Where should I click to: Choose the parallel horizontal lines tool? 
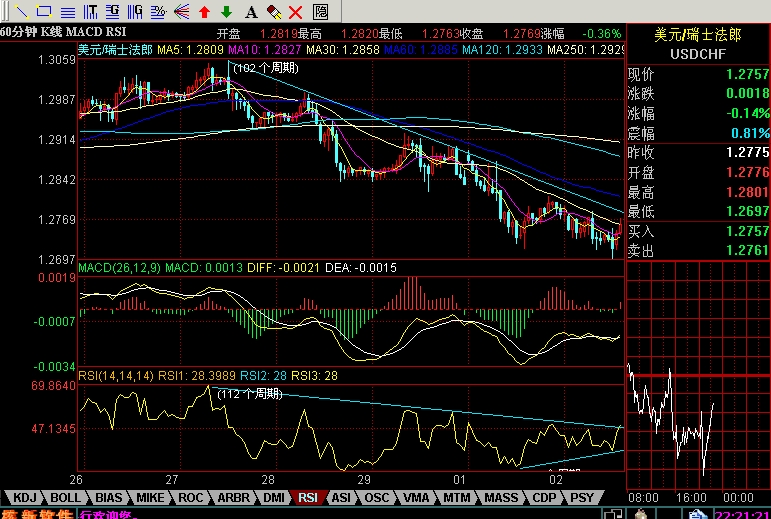tap(68, 11)
